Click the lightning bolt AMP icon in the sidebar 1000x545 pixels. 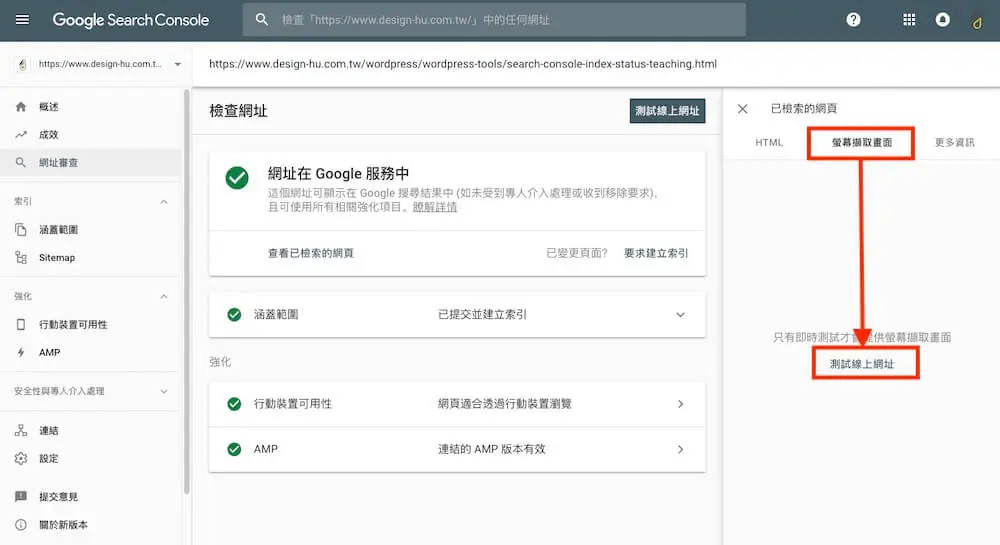[21, 352]
